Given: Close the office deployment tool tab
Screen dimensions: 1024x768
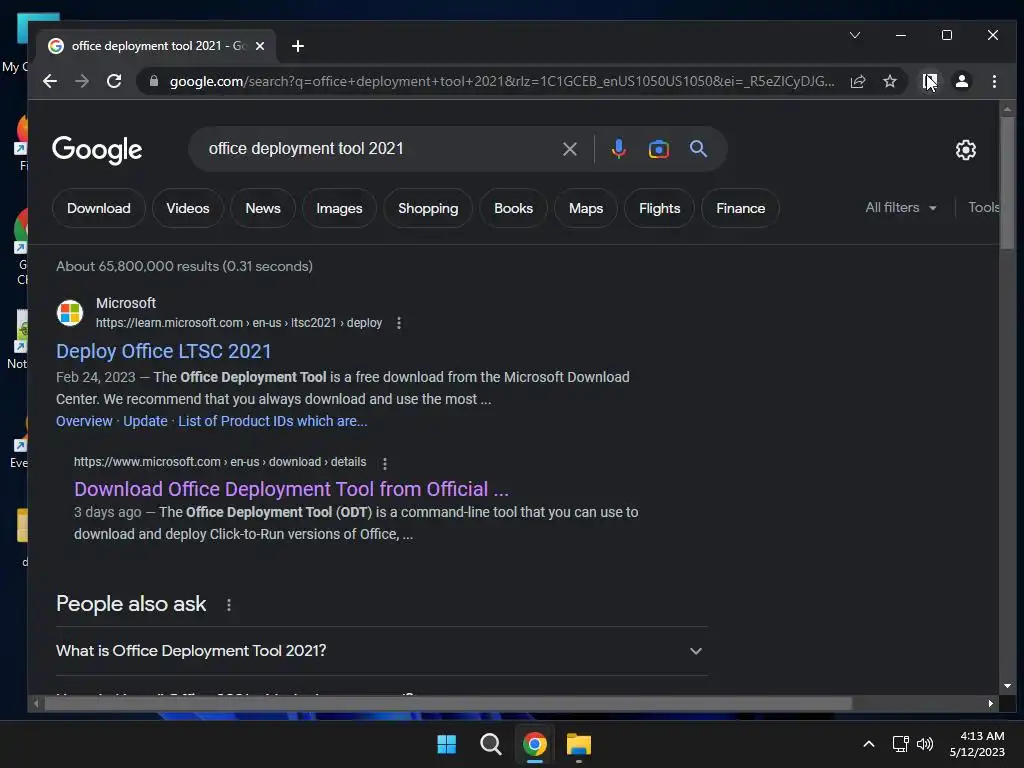Looking at the screenshot, I should coord(260,46).
